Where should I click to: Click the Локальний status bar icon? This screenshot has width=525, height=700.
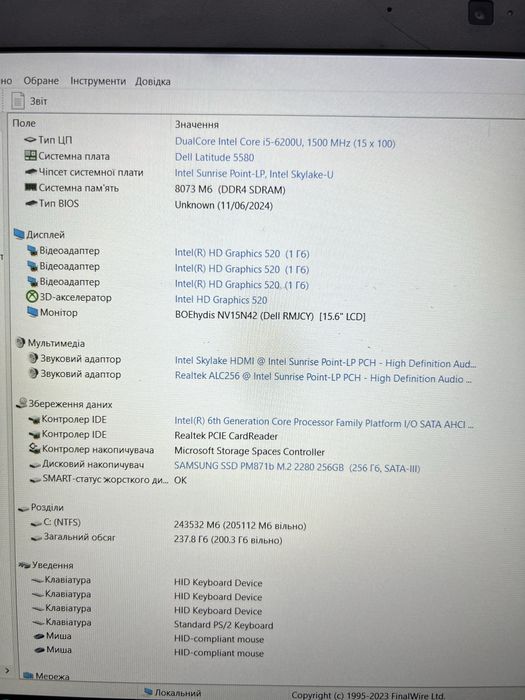coord(149,692)
